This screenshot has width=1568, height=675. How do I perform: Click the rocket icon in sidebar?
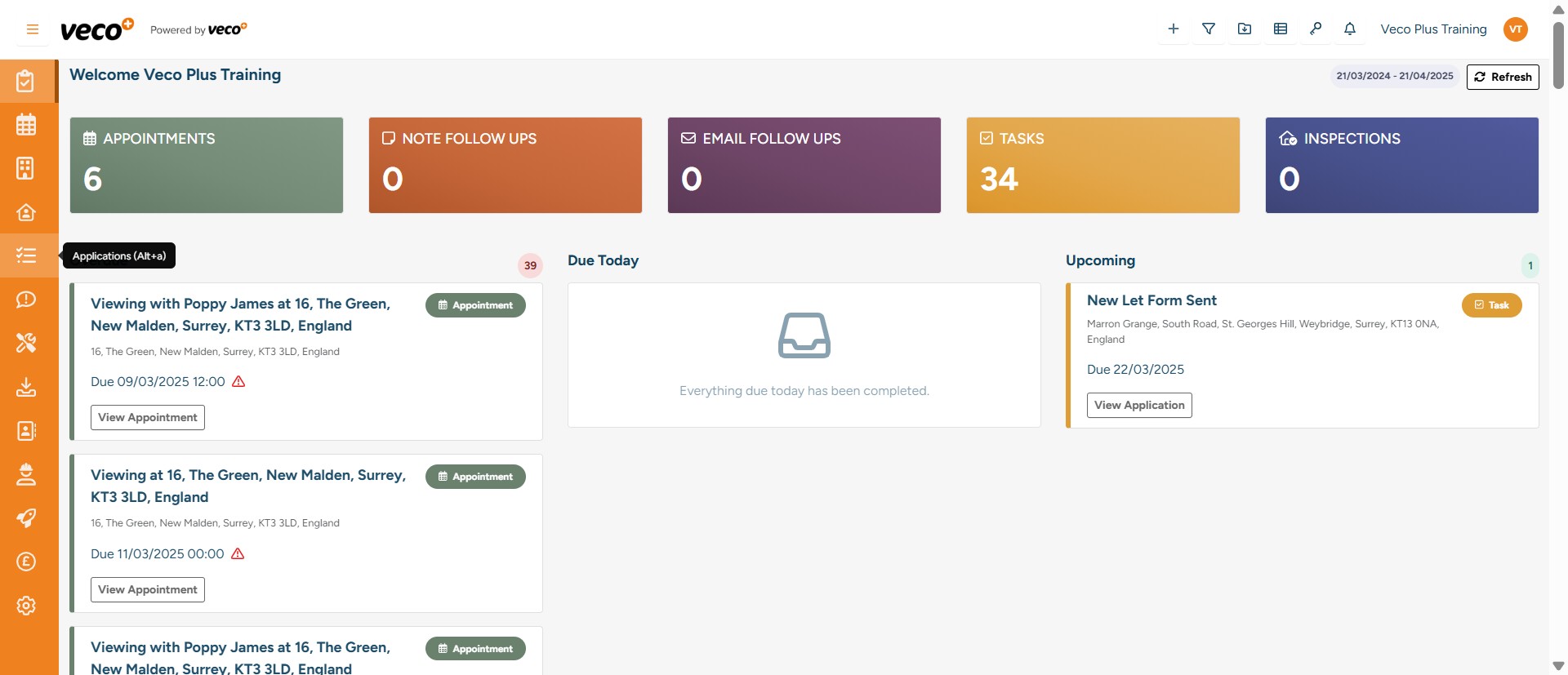click(x=26, y=518)
